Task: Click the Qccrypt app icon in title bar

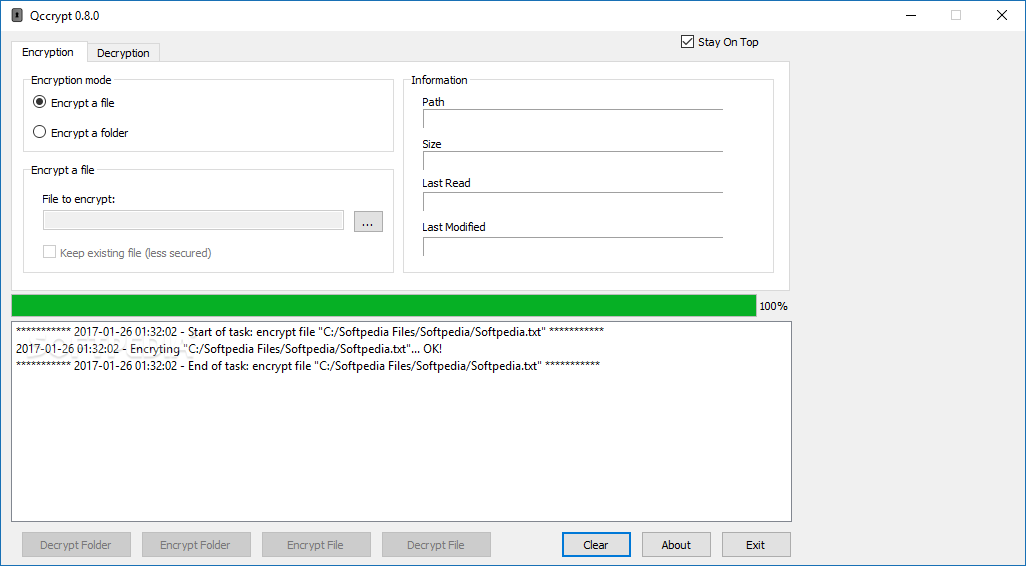Action: [x=16, y=15]
